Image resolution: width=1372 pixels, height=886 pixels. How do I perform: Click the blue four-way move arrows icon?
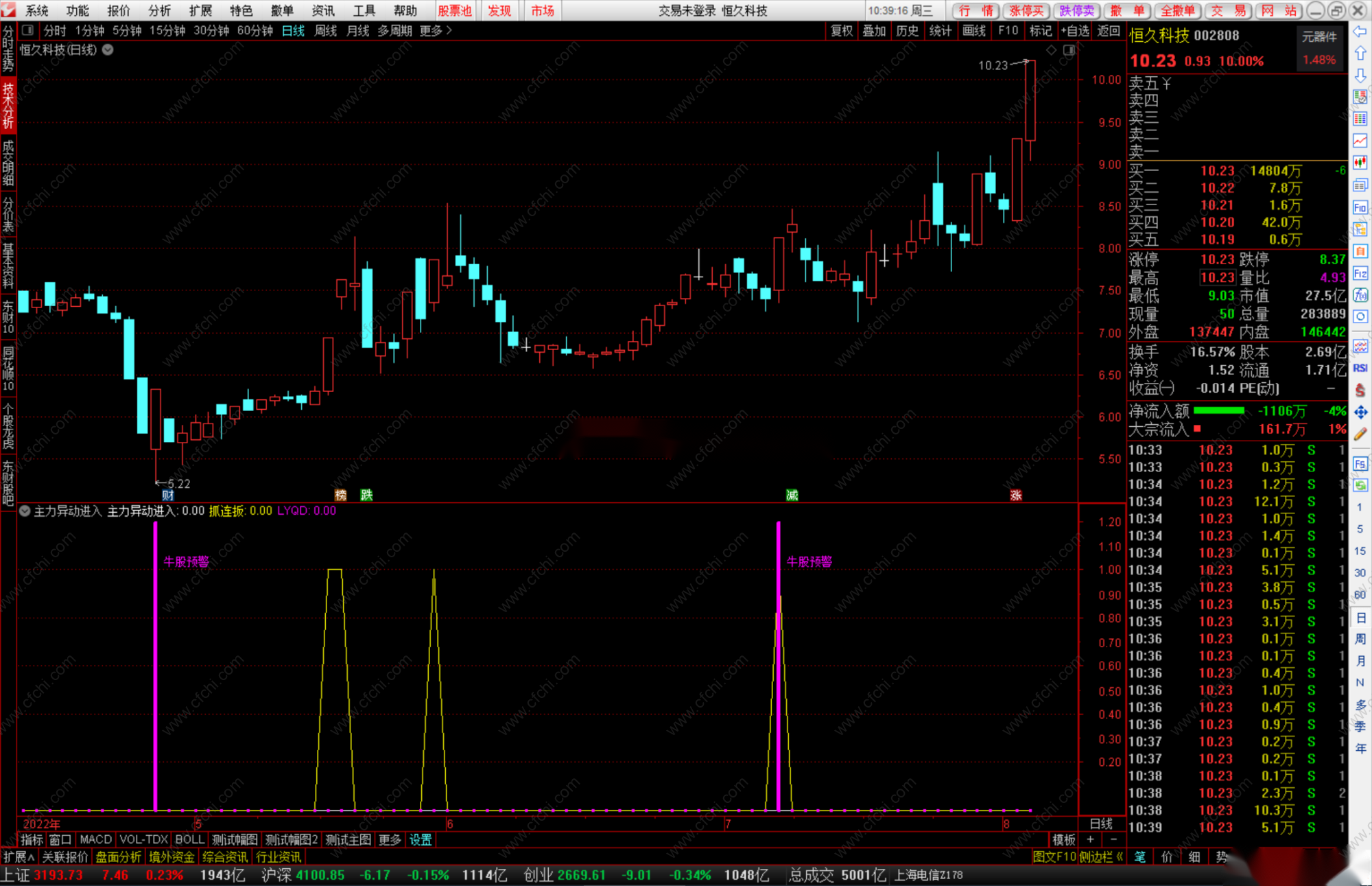click(1360, 412)
